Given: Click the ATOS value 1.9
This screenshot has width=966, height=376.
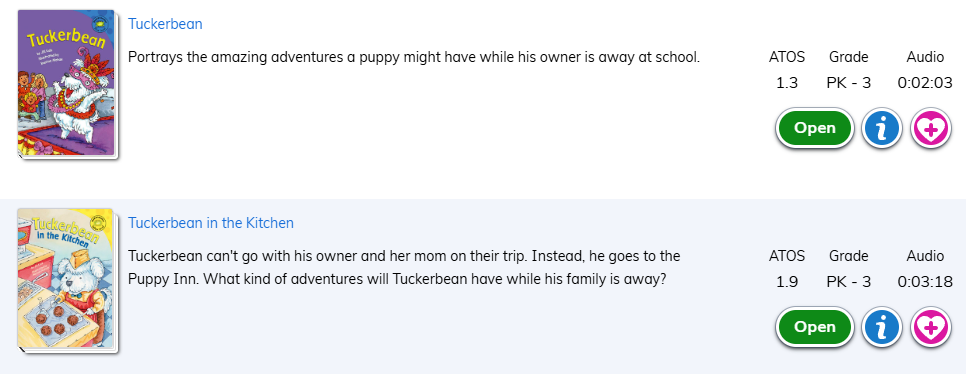Looking at the screenshot, I should pyautogui.click(x=787, y=282).
